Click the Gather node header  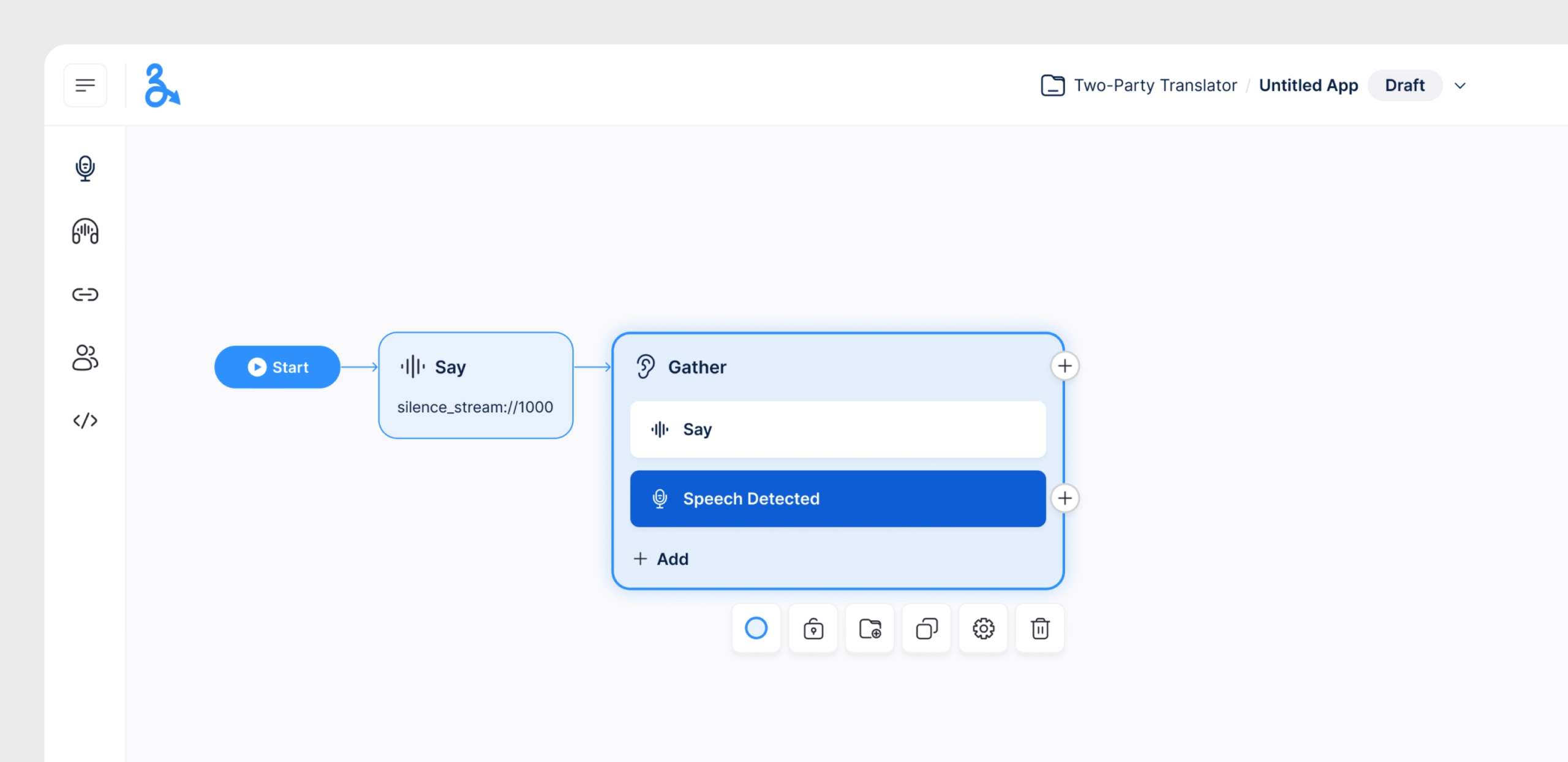point(696,367)
